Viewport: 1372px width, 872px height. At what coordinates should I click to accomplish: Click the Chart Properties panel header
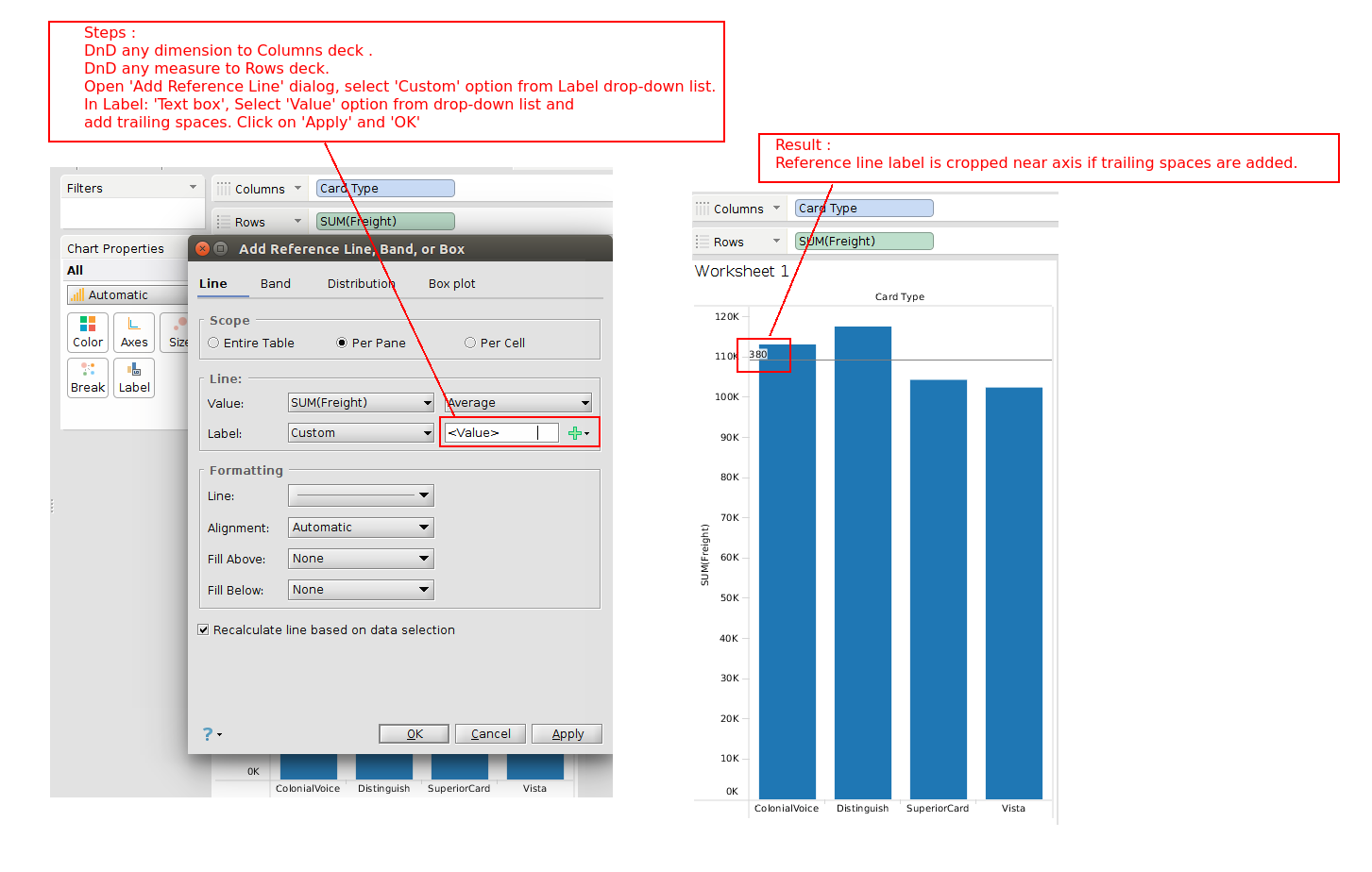(x=115, y=249)
